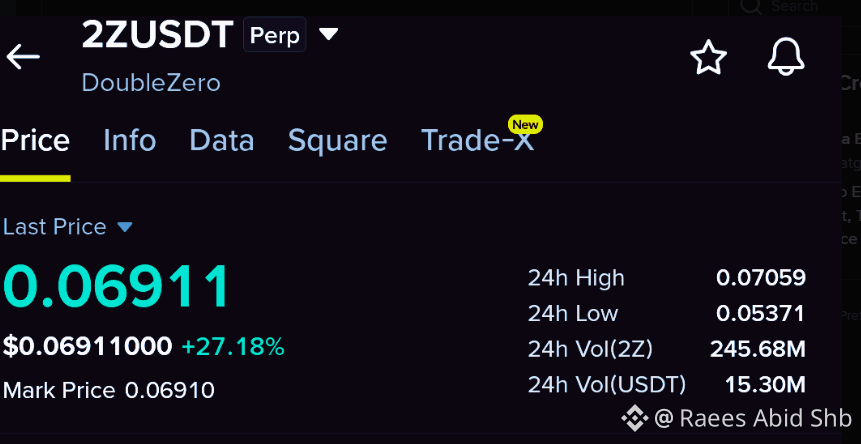Click the Mark Price 0.06910 value
The image size is (861, 444).
(170, 390)
